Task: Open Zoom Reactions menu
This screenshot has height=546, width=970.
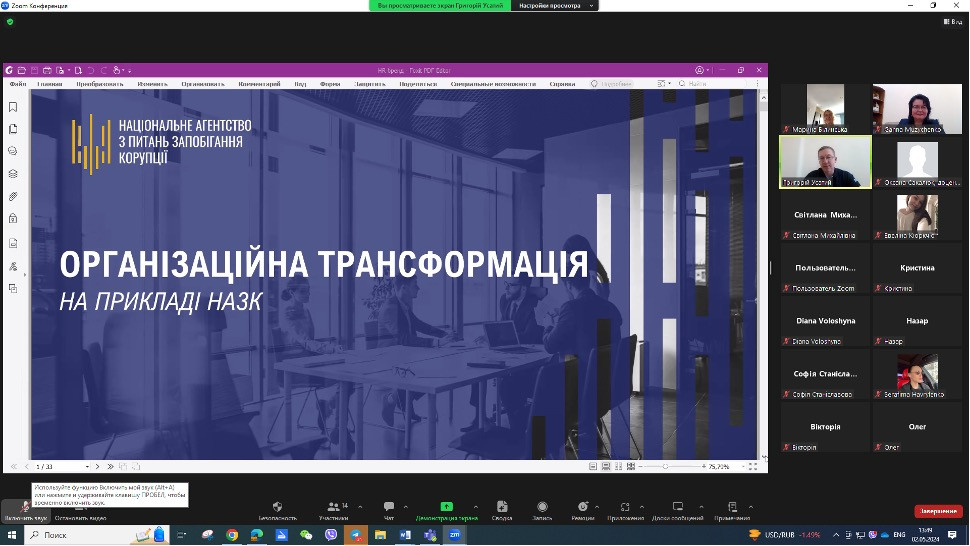Action: click(583, 511)
